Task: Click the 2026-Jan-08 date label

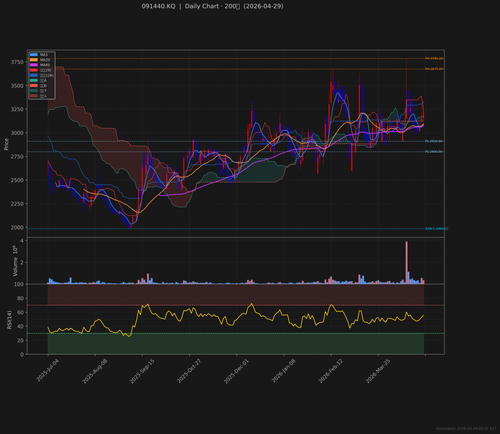Action: [284, 371]
